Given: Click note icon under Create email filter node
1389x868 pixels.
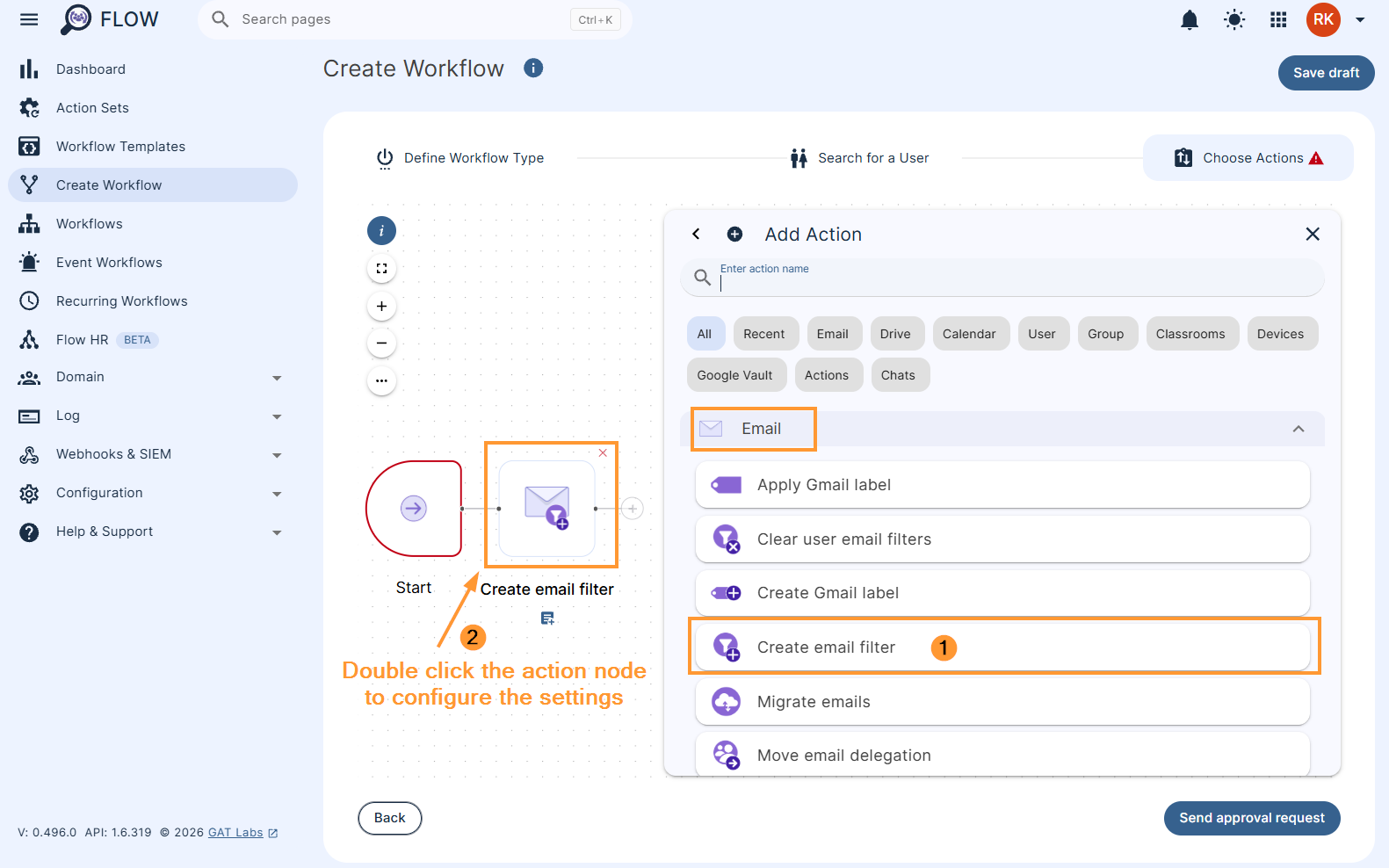Looking at the screenshot, I should click(x=547, y=619).
